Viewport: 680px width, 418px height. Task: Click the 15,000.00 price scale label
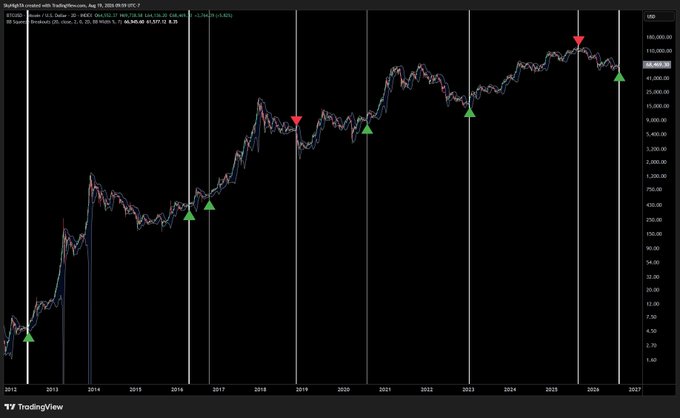[659, 106]
